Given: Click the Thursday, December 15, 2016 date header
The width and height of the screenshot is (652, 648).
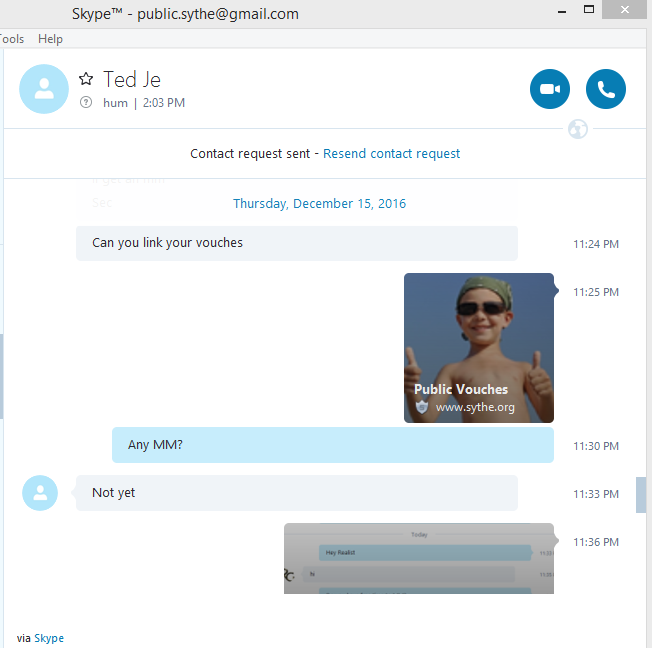Looking at the screenshot, I should tap(319, 203).
